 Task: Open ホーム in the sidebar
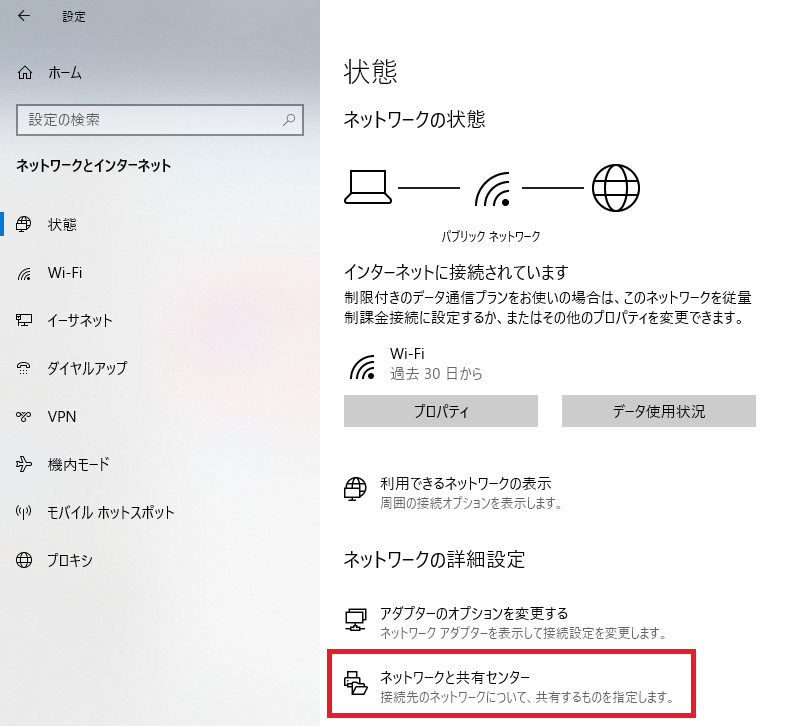point(64,73)
